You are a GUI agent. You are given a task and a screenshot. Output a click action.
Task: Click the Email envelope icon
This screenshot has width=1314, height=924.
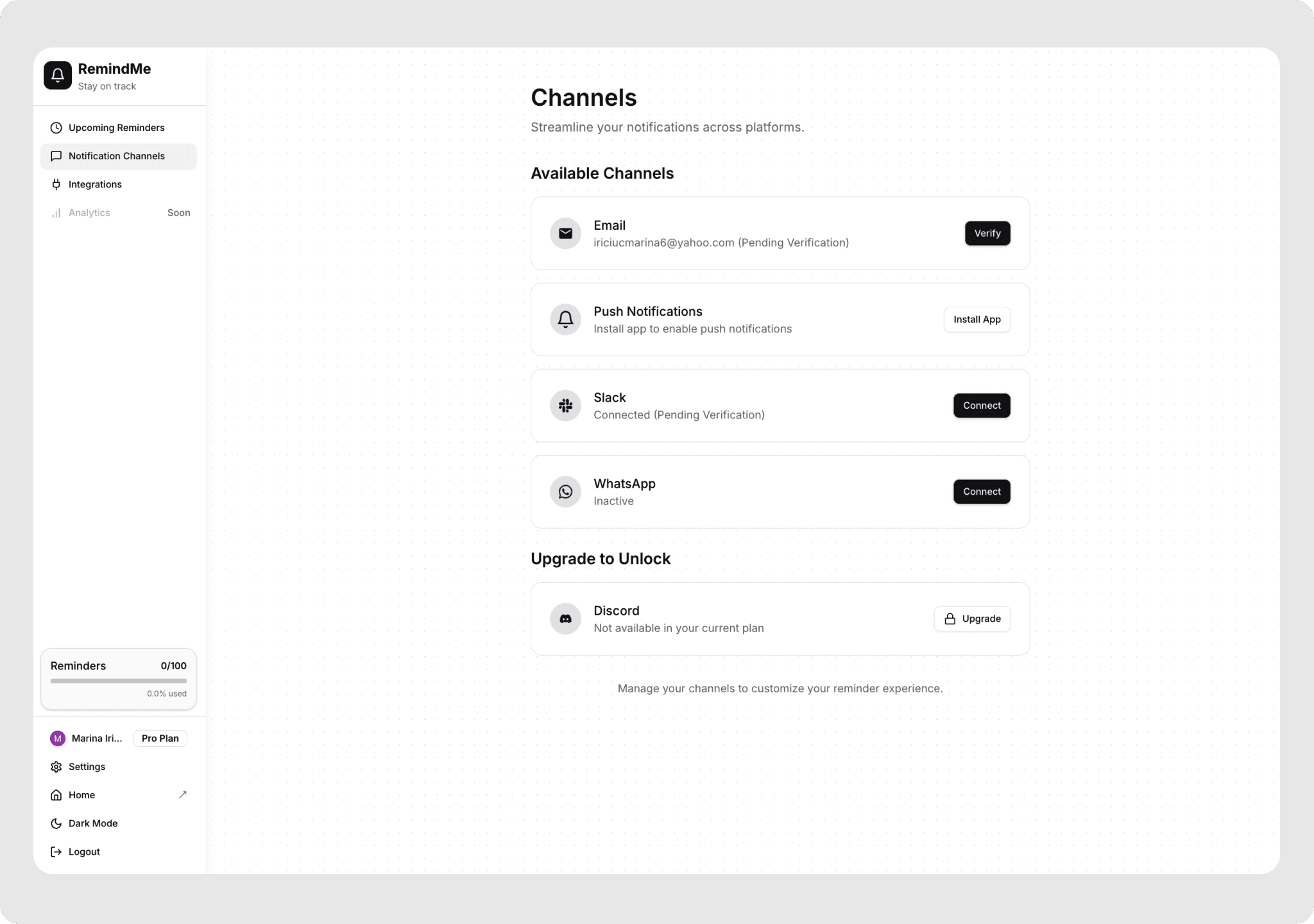pos(565,234)
